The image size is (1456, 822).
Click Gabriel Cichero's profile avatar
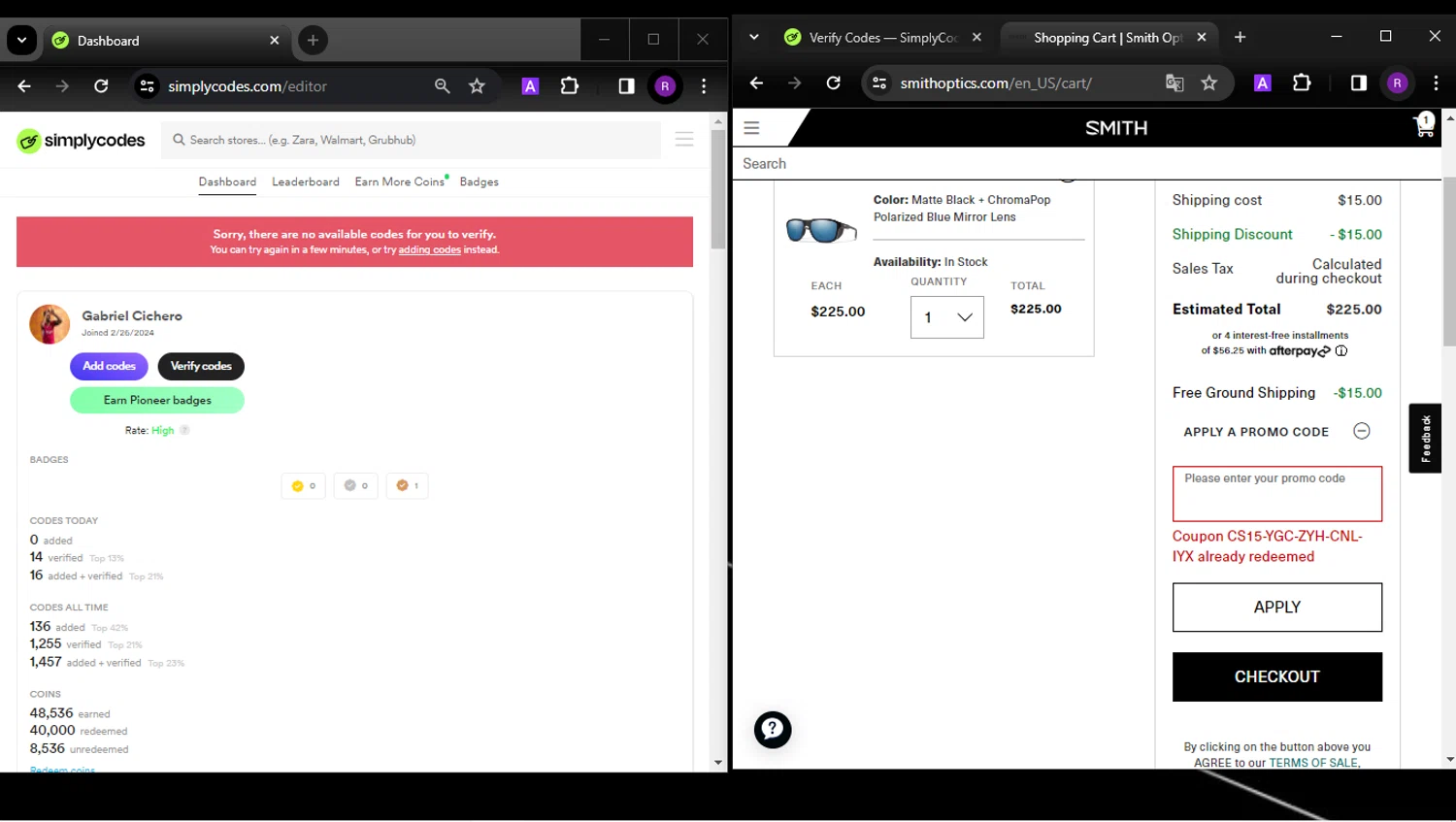click(x=50, y=324)
